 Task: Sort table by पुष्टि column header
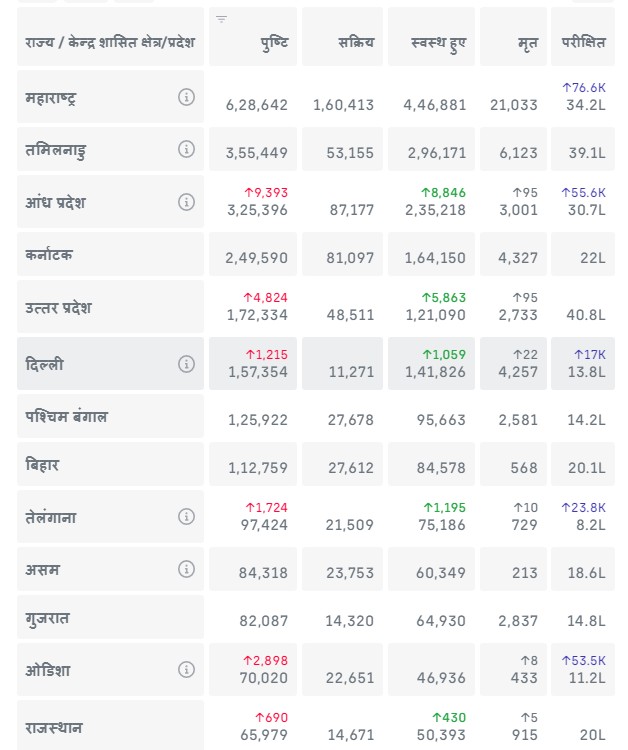(x=272, y=42)
